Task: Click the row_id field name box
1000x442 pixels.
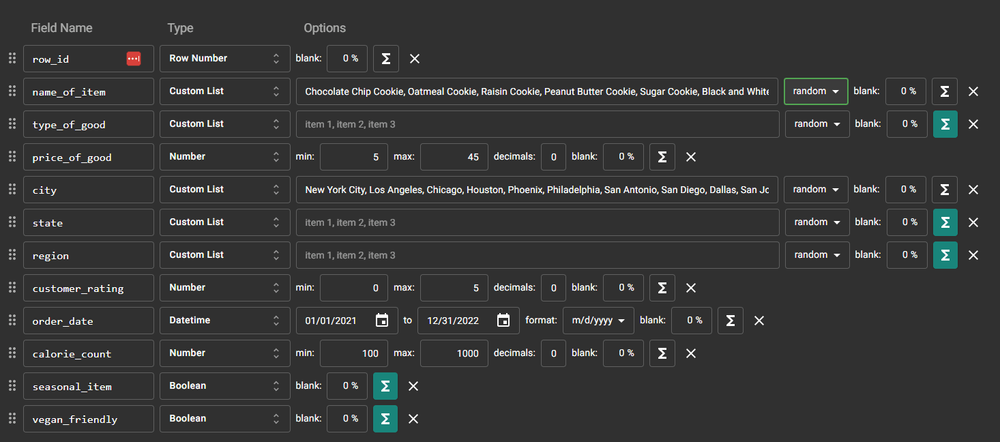Action: tap(89, 59)
